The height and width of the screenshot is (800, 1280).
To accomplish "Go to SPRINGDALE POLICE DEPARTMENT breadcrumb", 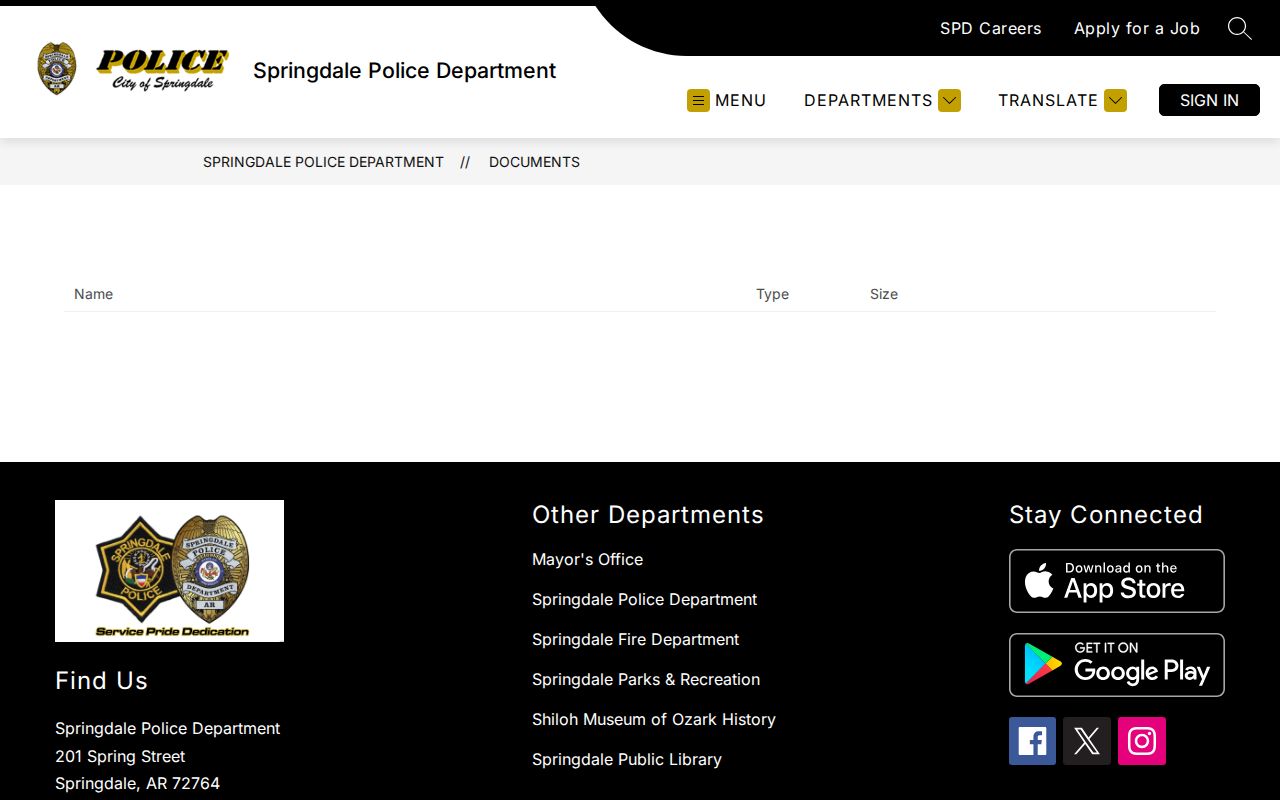I will click(323, 162).
